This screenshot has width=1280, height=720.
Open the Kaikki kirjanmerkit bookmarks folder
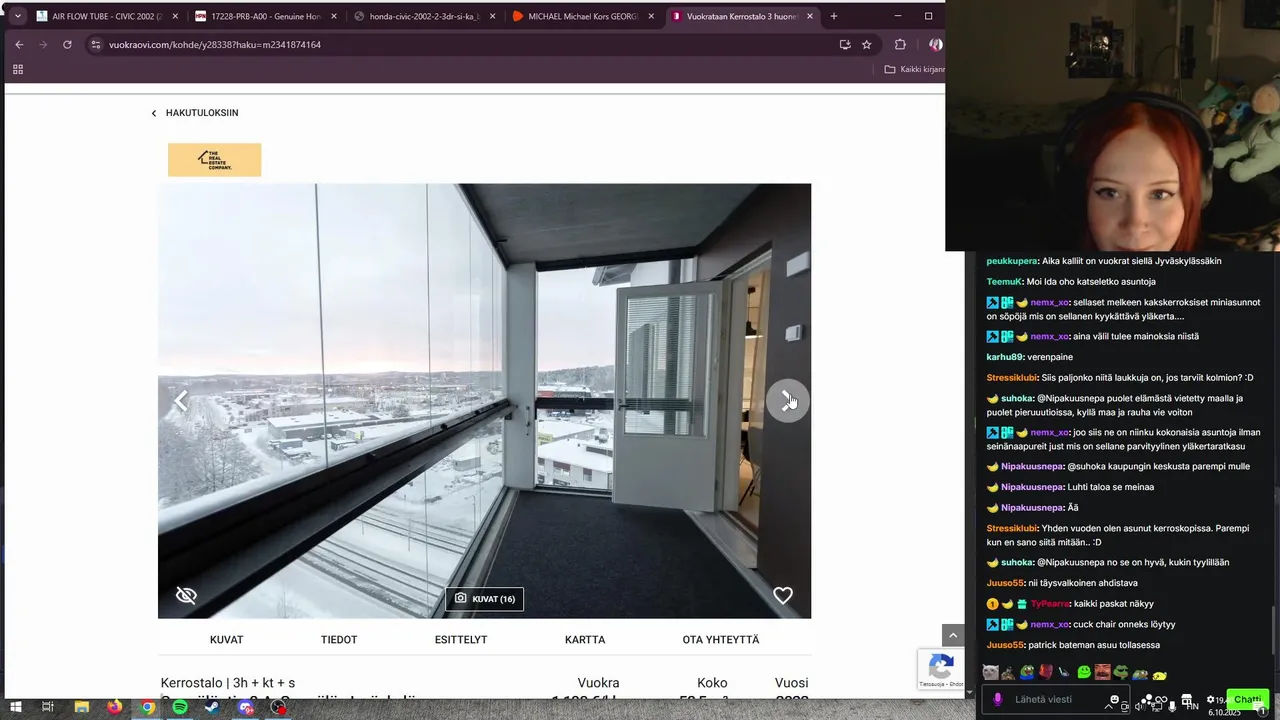(914, 69)
